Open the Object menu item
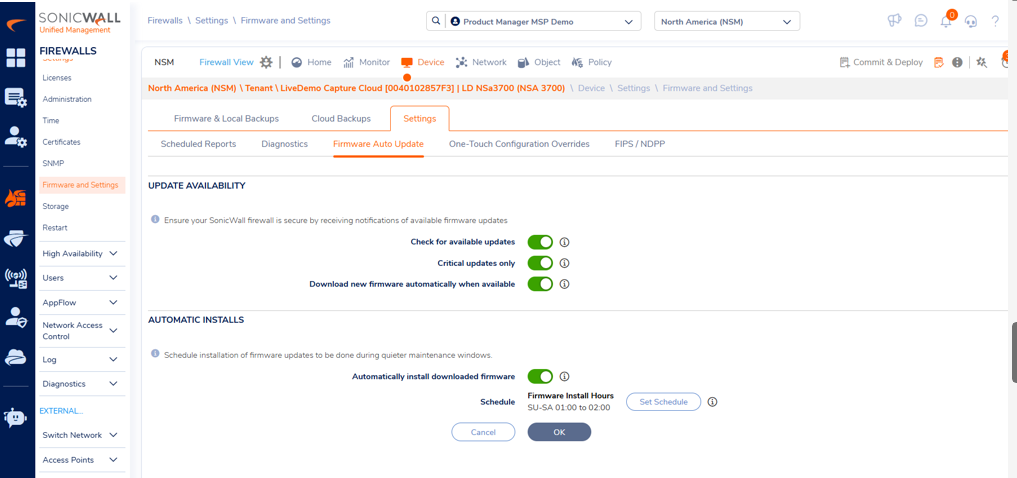1017x478 pixels. click(x=538, y=62)
